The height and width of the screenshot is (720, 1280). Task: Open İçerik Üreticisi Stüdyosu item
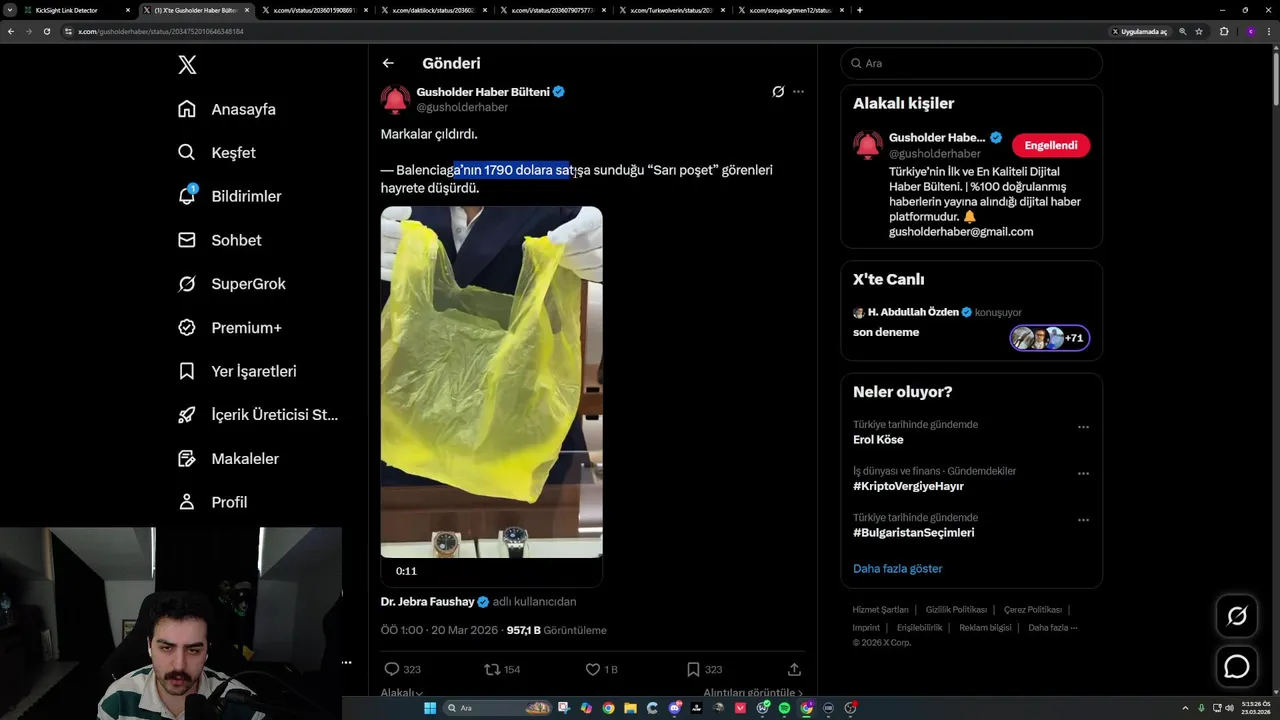(x=258, y=415)
